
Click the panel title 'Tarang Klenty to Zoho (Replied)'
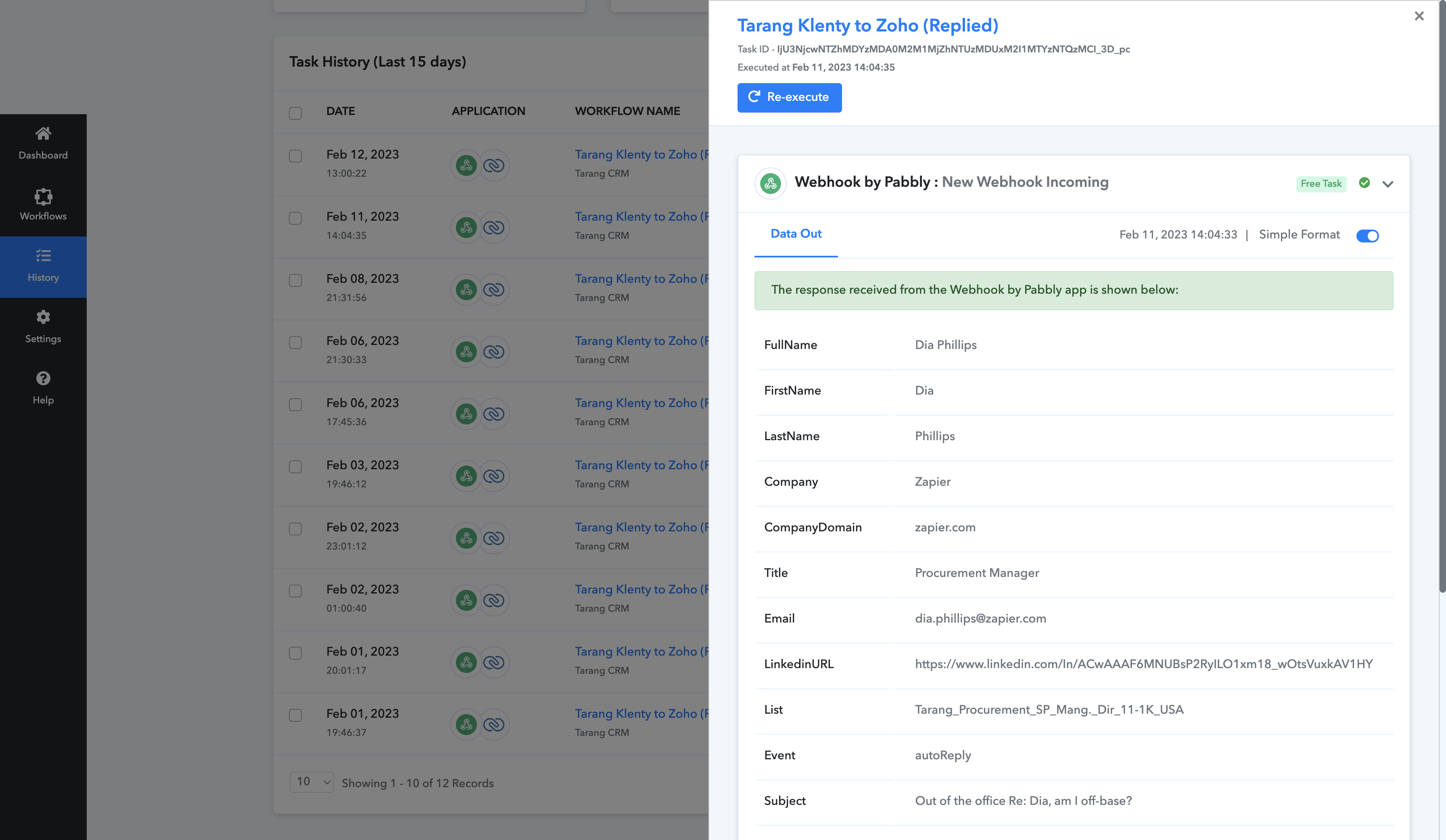867,26
